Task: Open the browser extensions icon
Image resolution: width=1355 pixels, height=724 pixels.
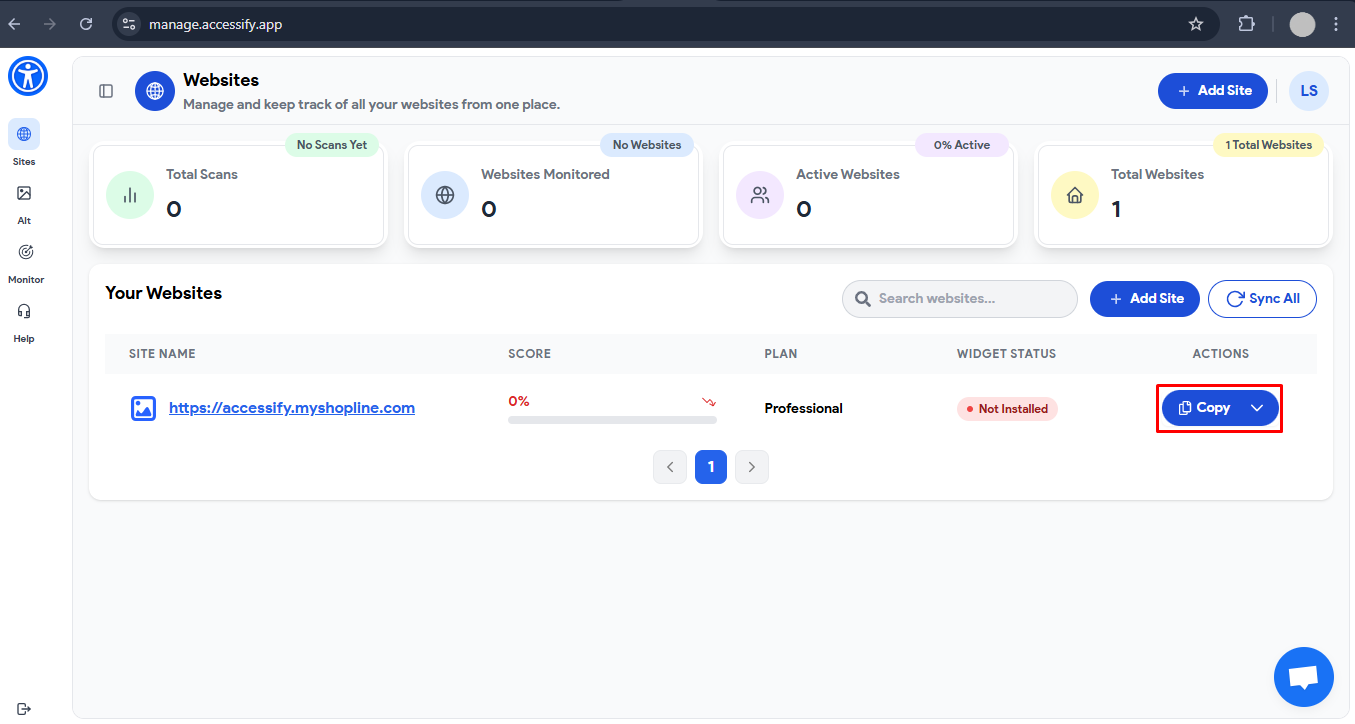Action: 1246,23
